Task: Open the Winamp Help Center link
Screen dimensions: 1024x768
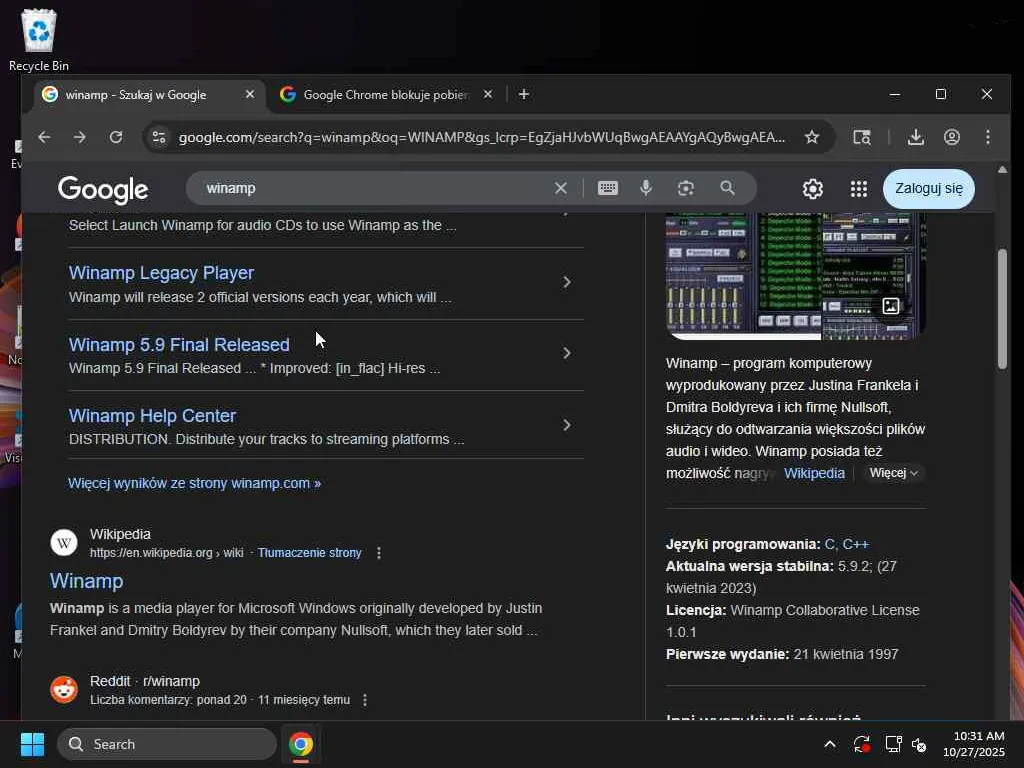Action: tap(152, 416)
